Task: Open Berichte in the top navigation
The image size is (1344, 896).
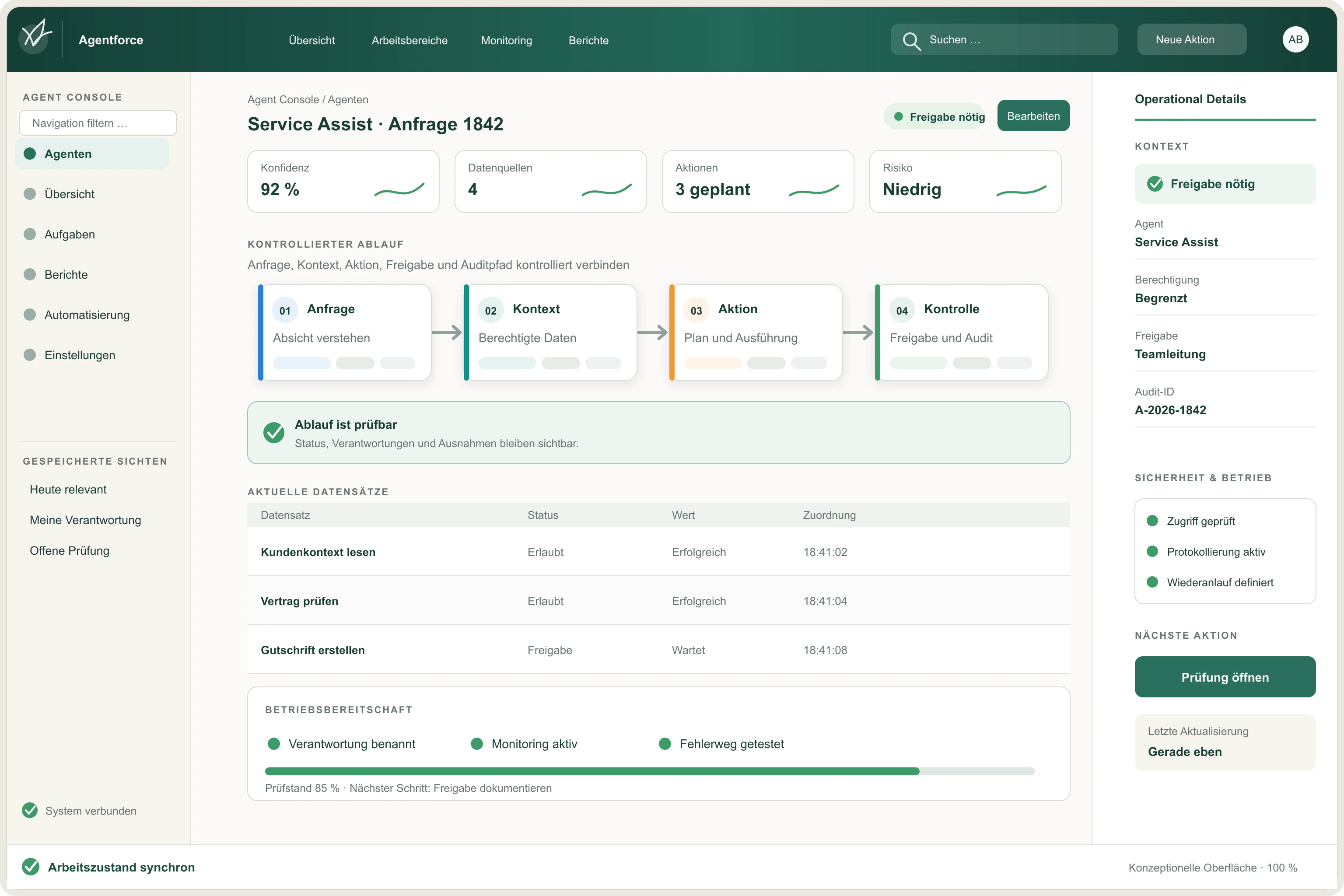Action: click(x=588, y=40)
